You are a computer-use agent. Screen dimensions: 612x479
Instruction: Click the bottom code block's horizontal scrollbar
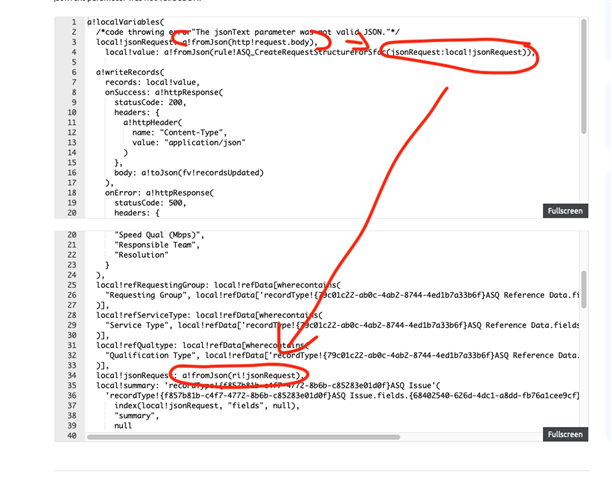click(243, 437)
